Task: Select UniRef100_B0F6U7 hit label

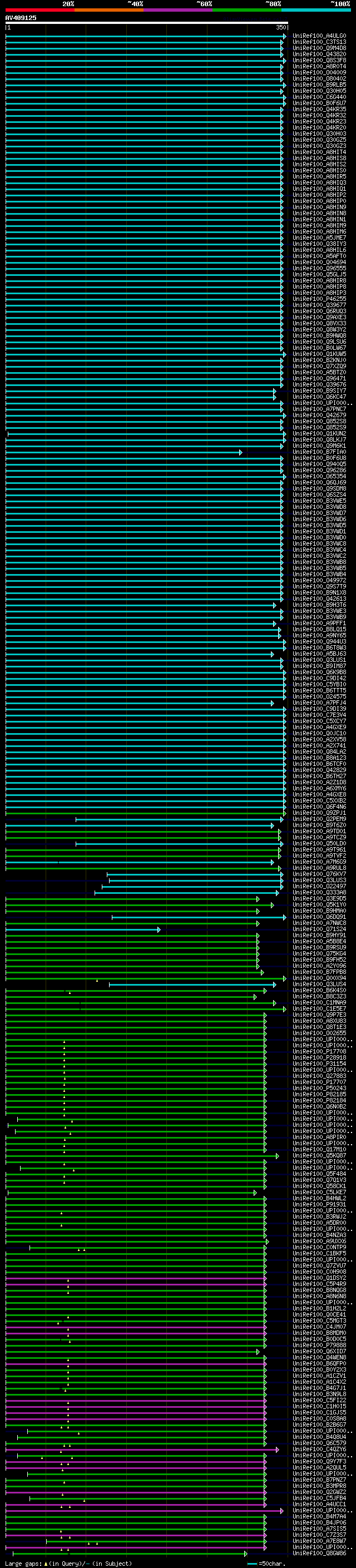Action: coord(319,103)
